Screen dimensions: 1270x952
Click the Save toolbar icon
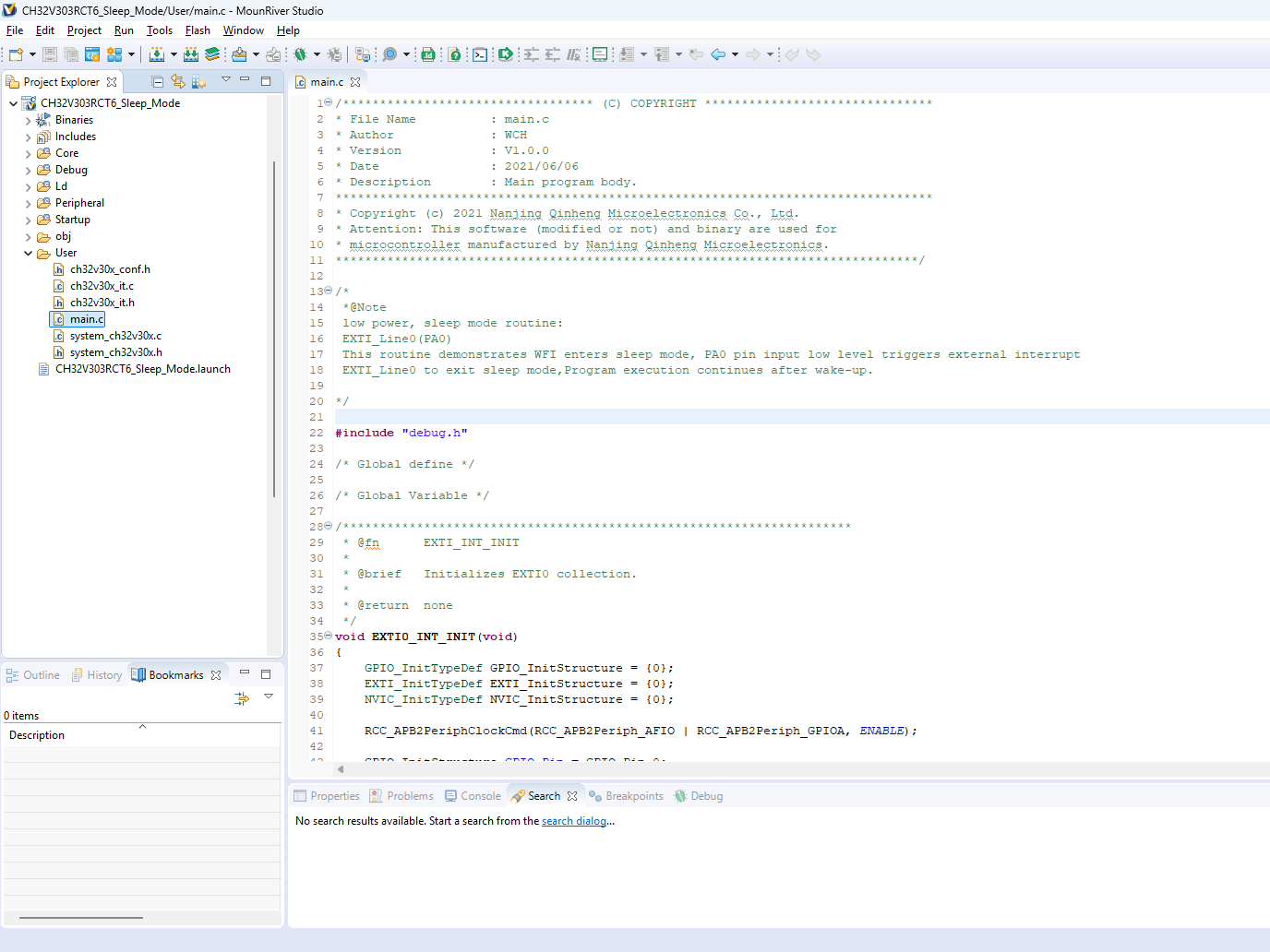pyautogui.click(x=50, y=54)
